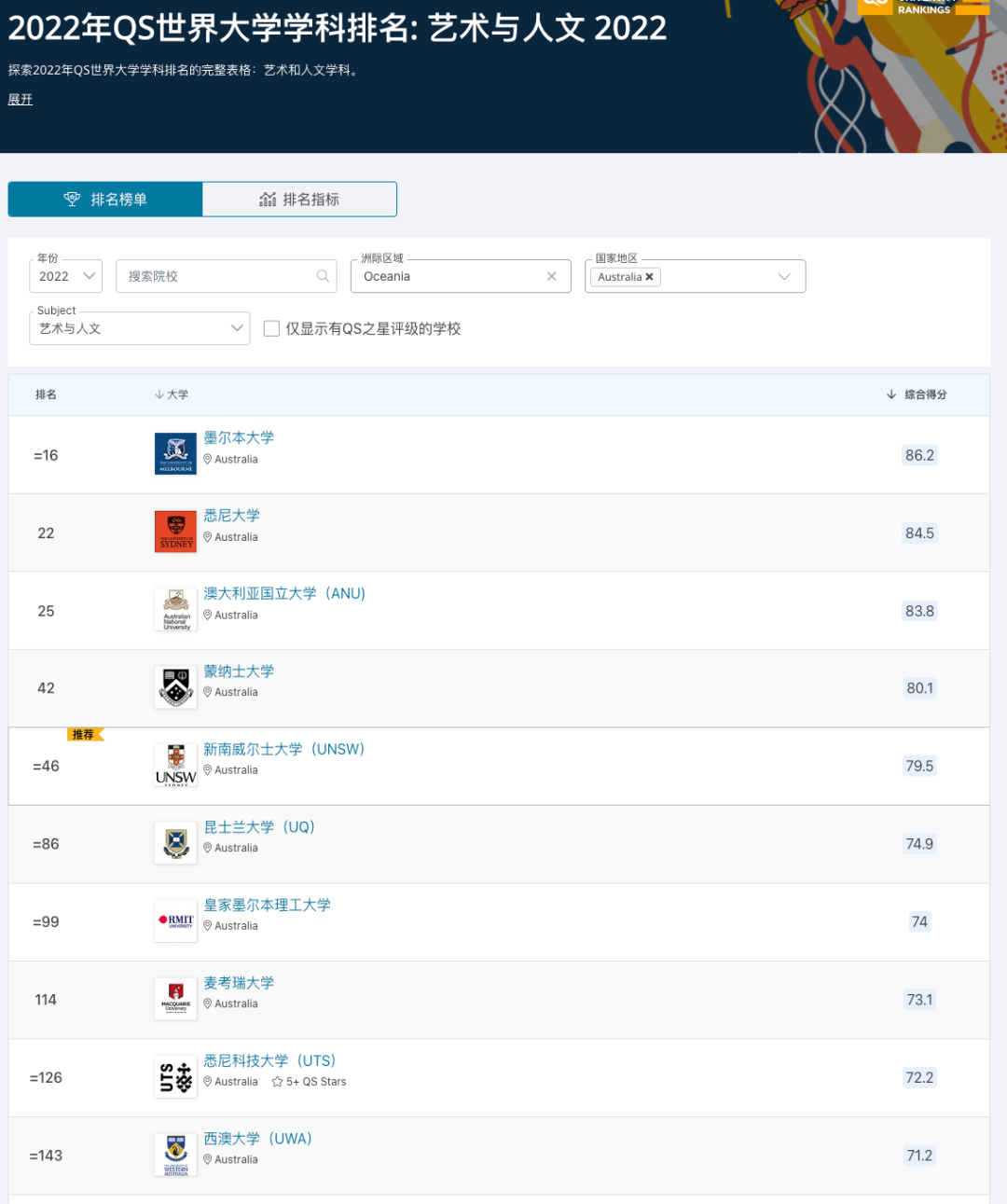Open the Subject 艺术与人文 dropdown
Screen dimensions: 1007x1204
coord(140,328)
